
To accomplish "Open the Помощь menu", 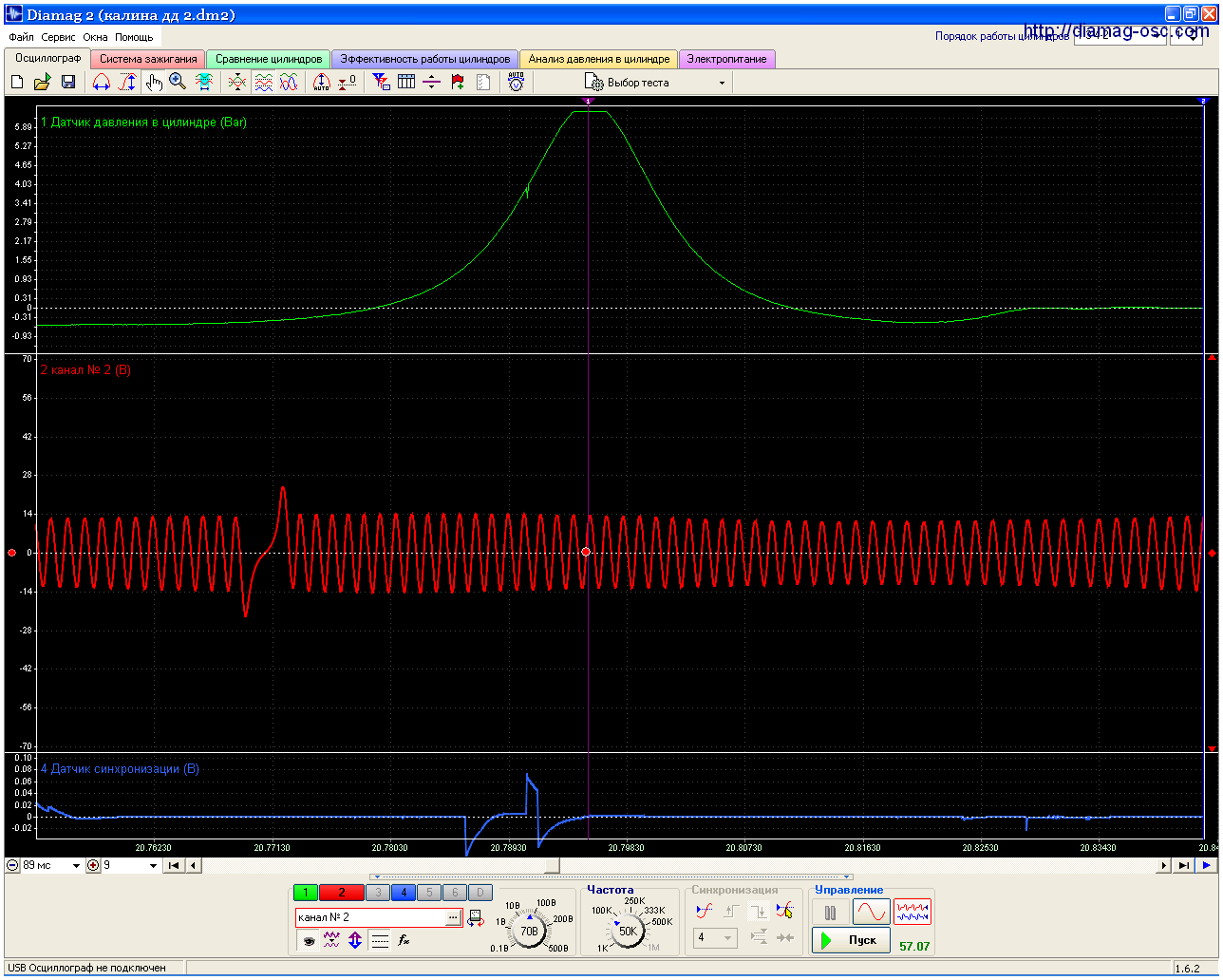I will (134, 37).
